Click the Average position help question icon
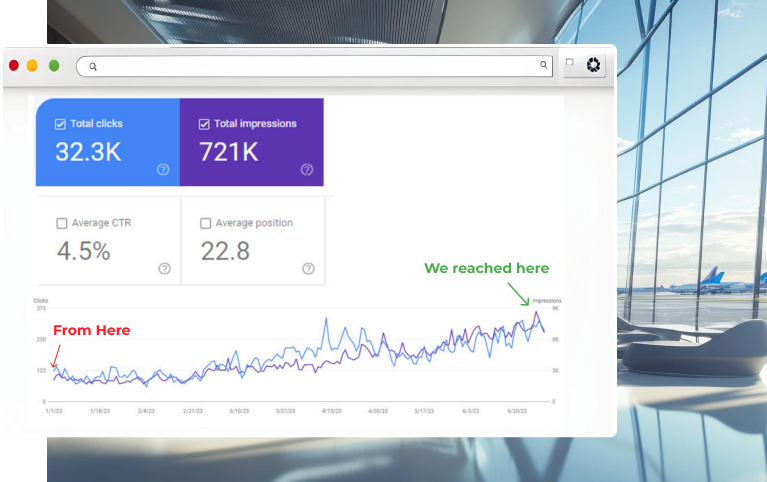Viewport: 767px width, 482px height. (308, 268)
